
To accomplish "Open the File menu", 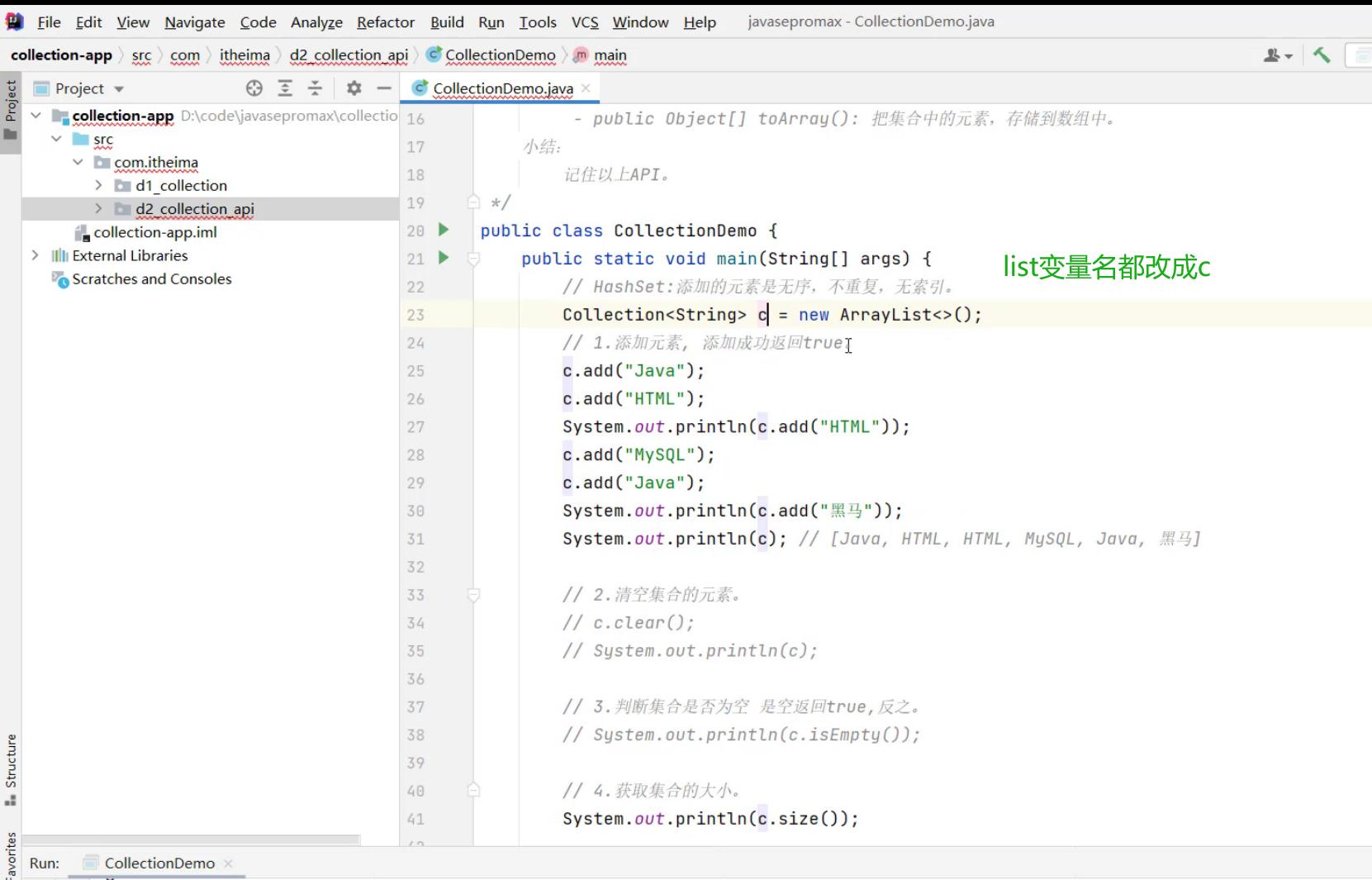I will tap(49, 22).
